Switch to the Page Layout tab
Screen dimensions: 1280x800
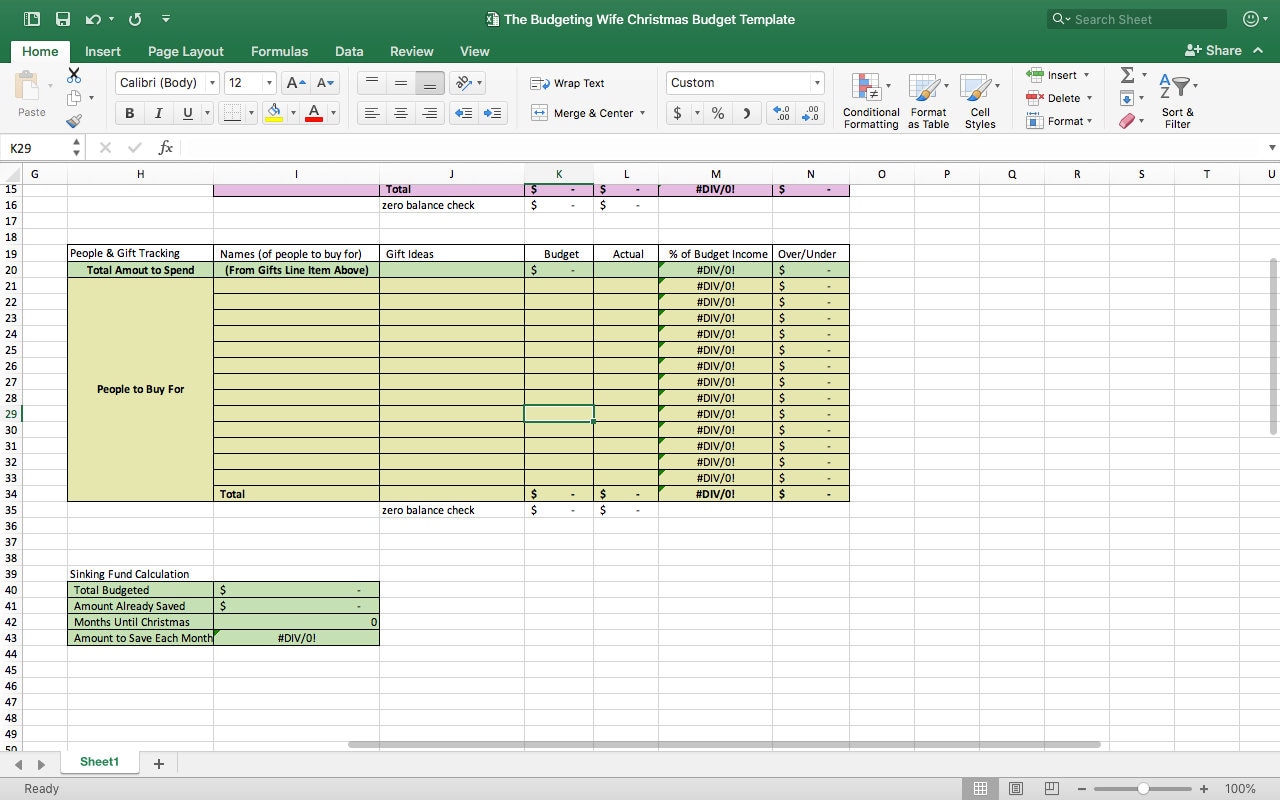point(186,51)
